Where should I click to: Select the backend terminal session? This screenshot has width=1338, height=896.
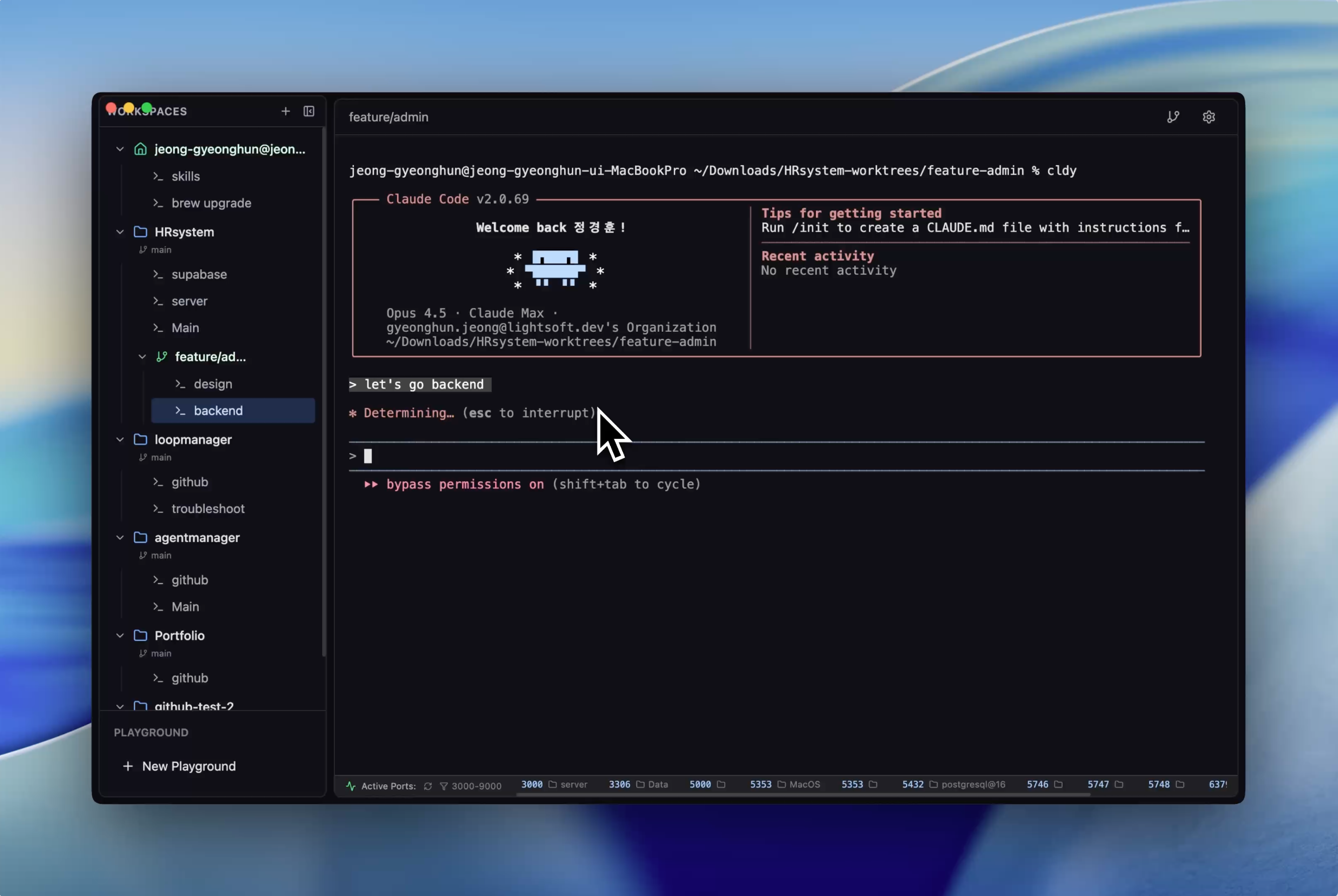pos(218,410)
